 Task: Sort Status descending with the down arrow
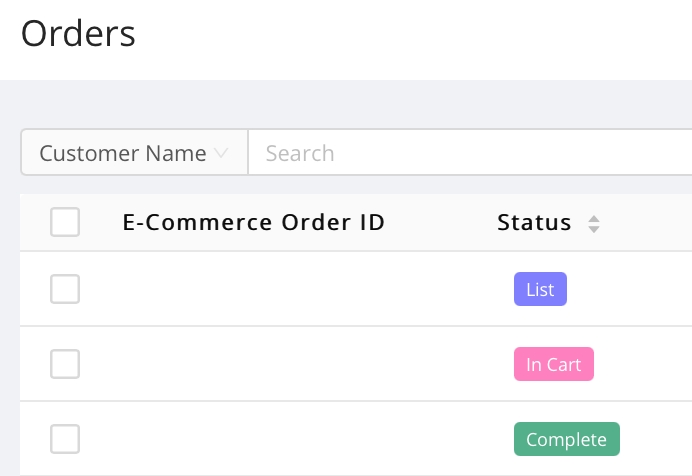click(594, 229)
